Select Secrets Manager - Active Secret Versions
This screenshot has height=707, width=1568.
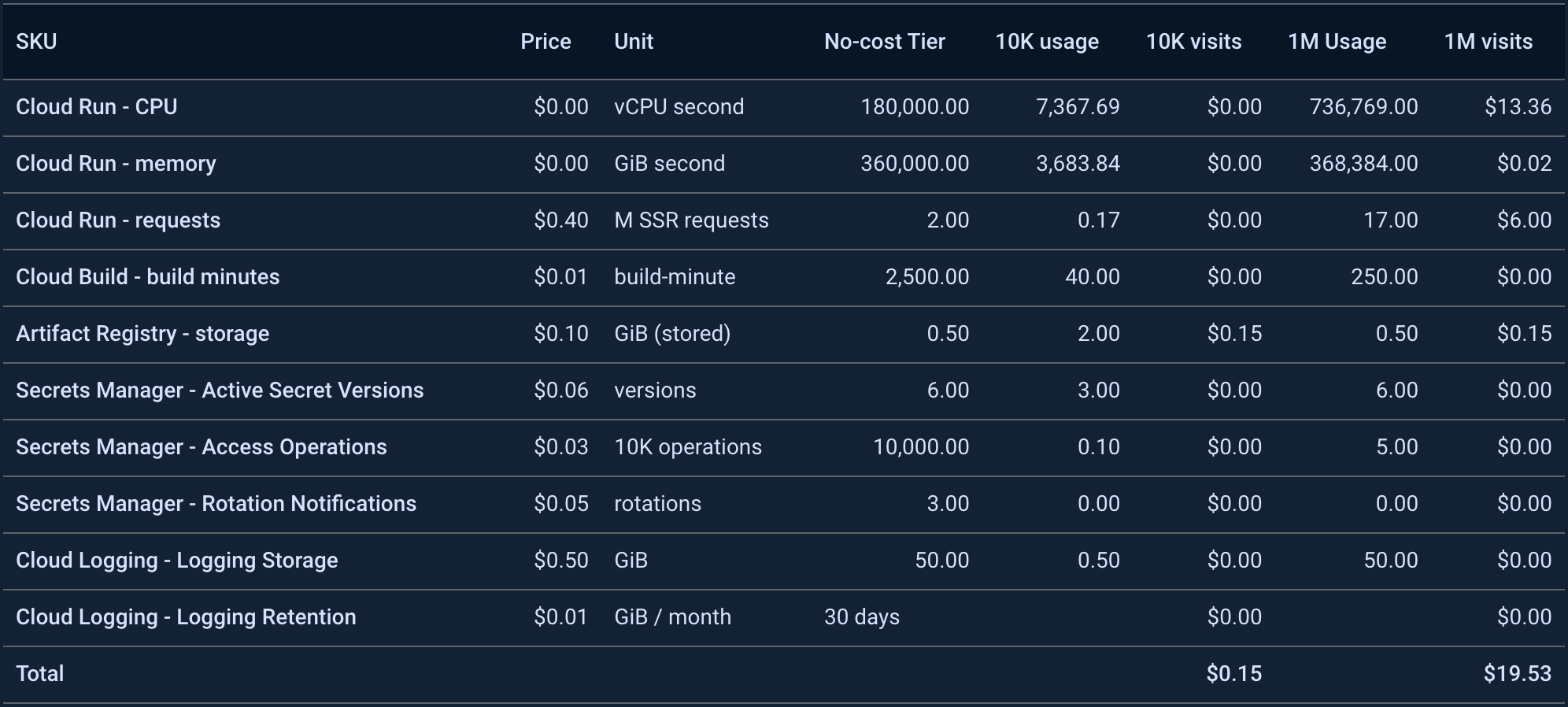220,391
